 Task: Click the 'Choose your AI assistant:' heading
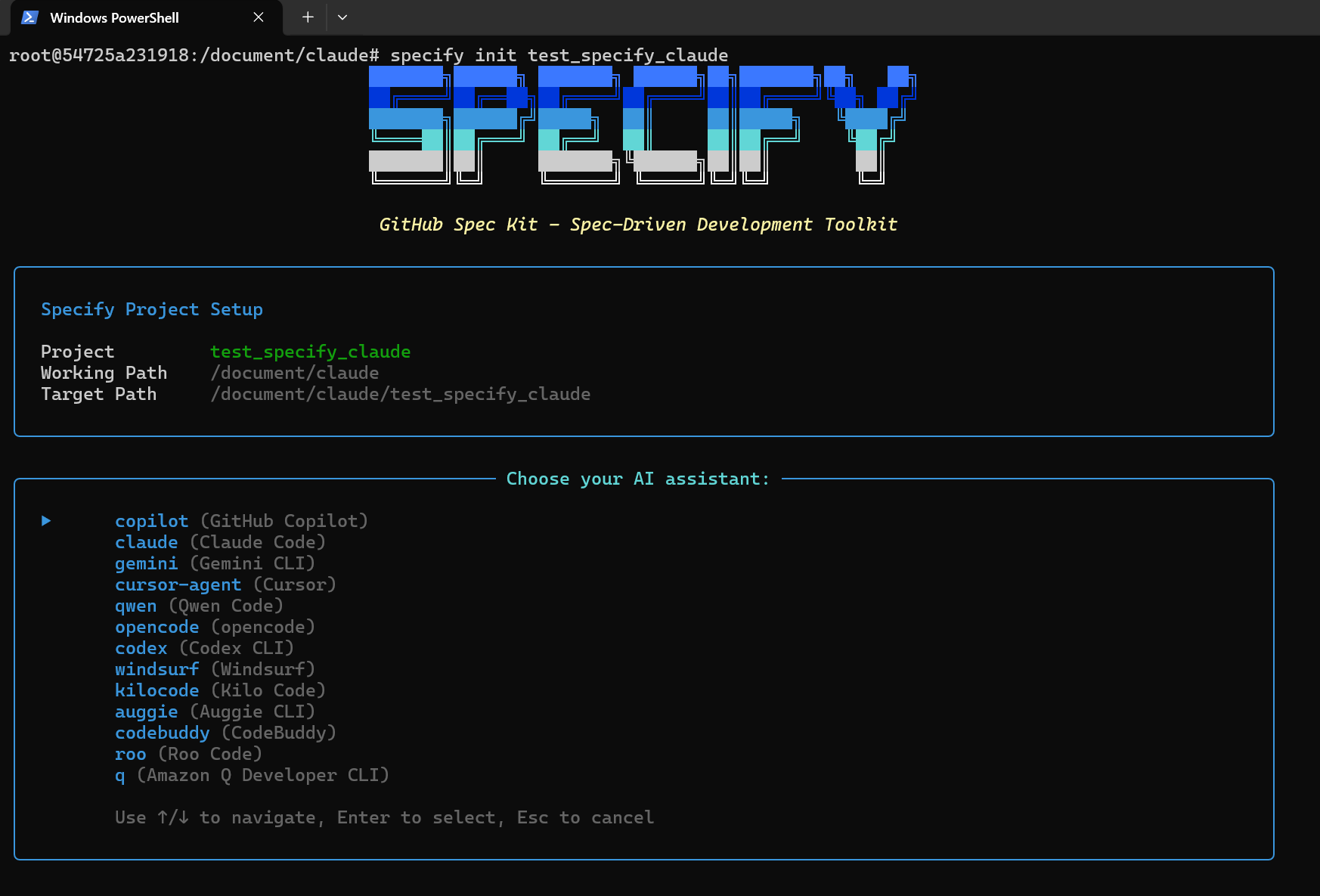click(x=637, y=479)
